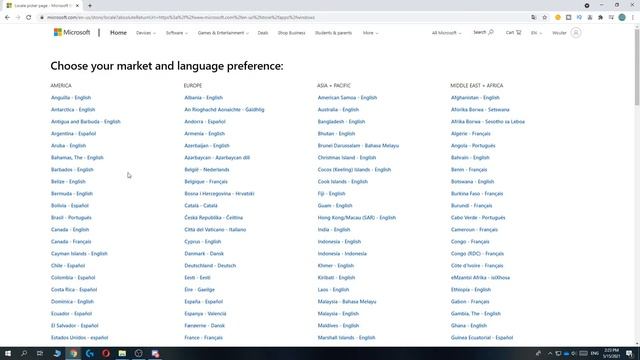This screenshot has width=640, height=360.
Task: Click yellow circle extension icon
Action: point(558,18)
